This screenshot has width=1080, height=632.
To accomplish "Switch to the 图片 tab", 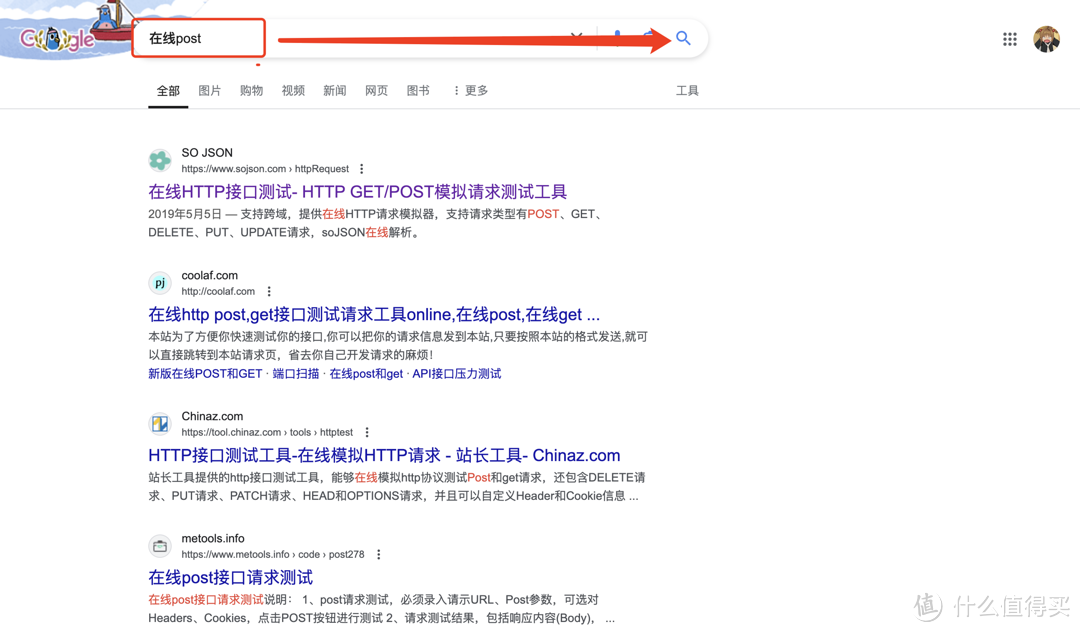I will (x=210, y=90).
